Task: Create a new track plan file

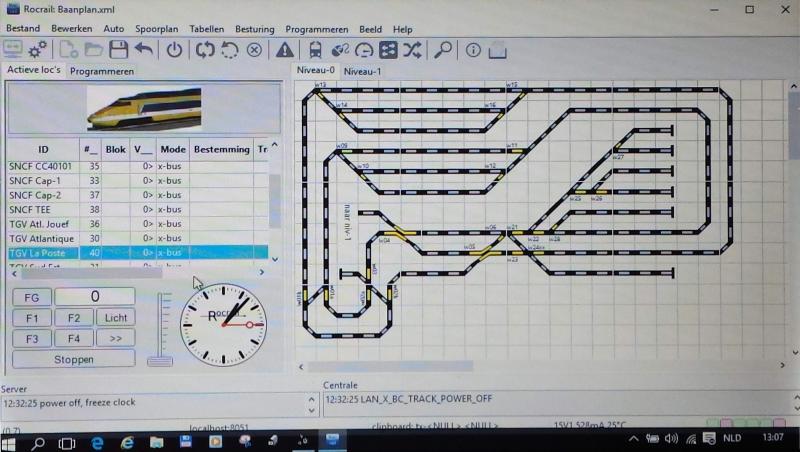Action: point(68,49)
